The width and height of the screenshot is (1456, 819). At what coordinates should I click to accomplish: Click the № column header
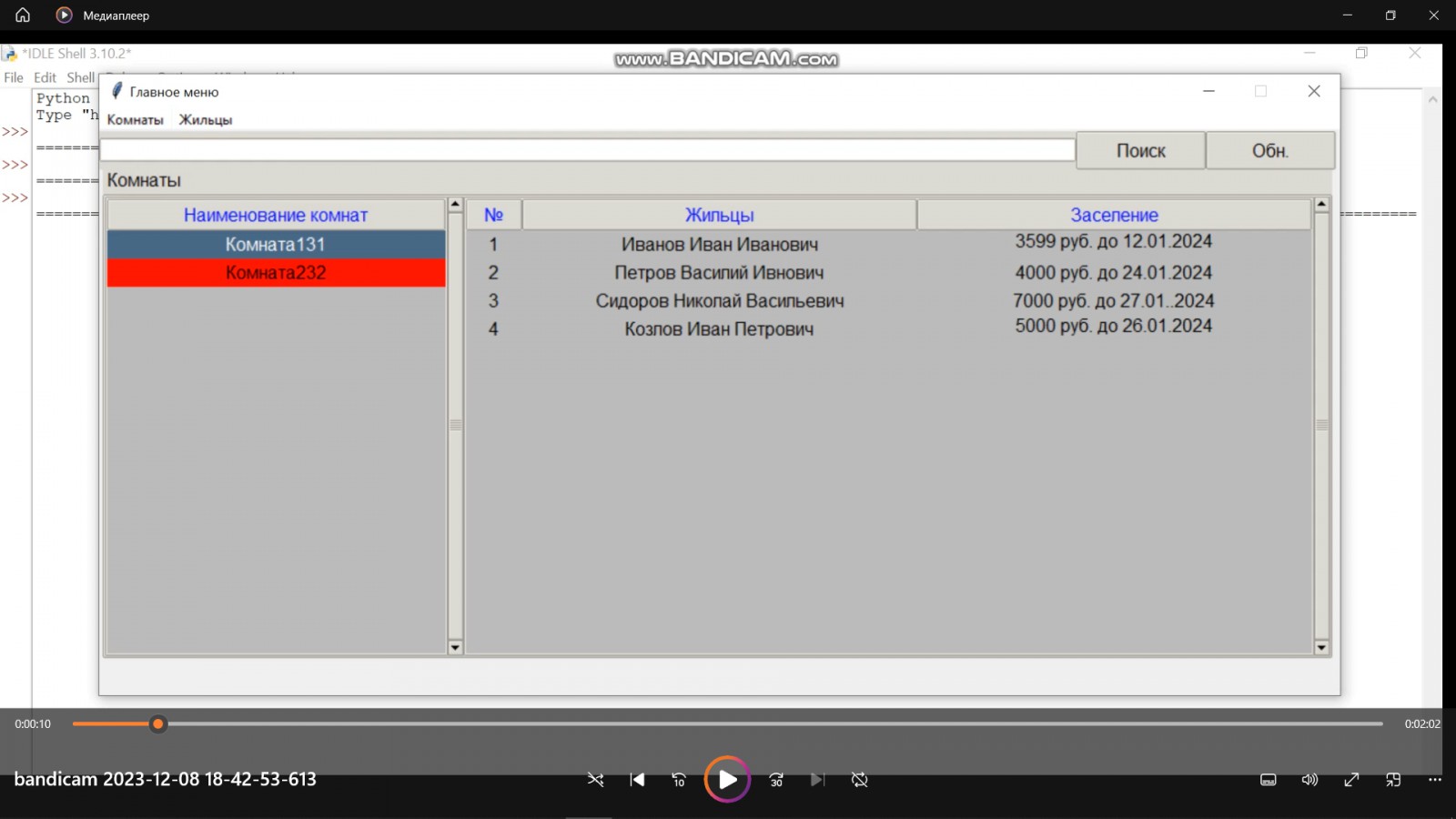tap(494, 215)
